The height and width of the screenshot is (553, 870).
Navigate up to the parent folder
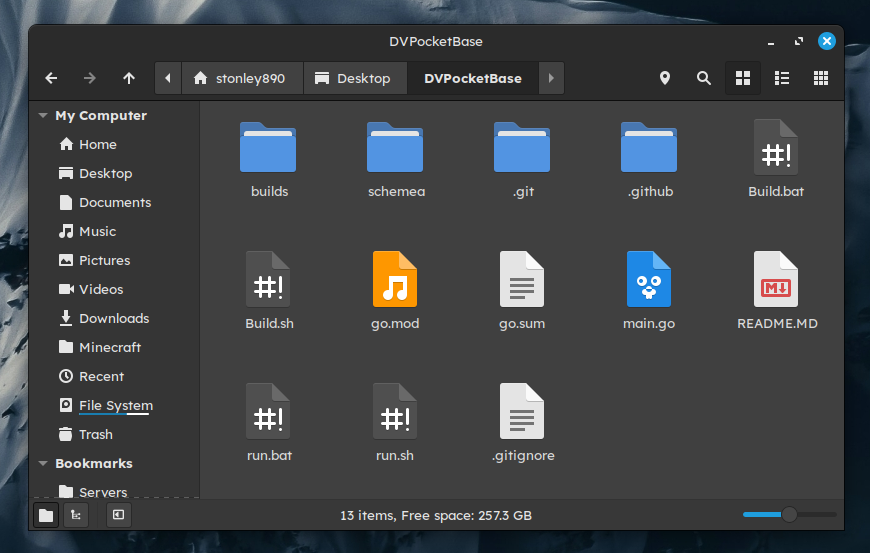click(x=129, y=78)
